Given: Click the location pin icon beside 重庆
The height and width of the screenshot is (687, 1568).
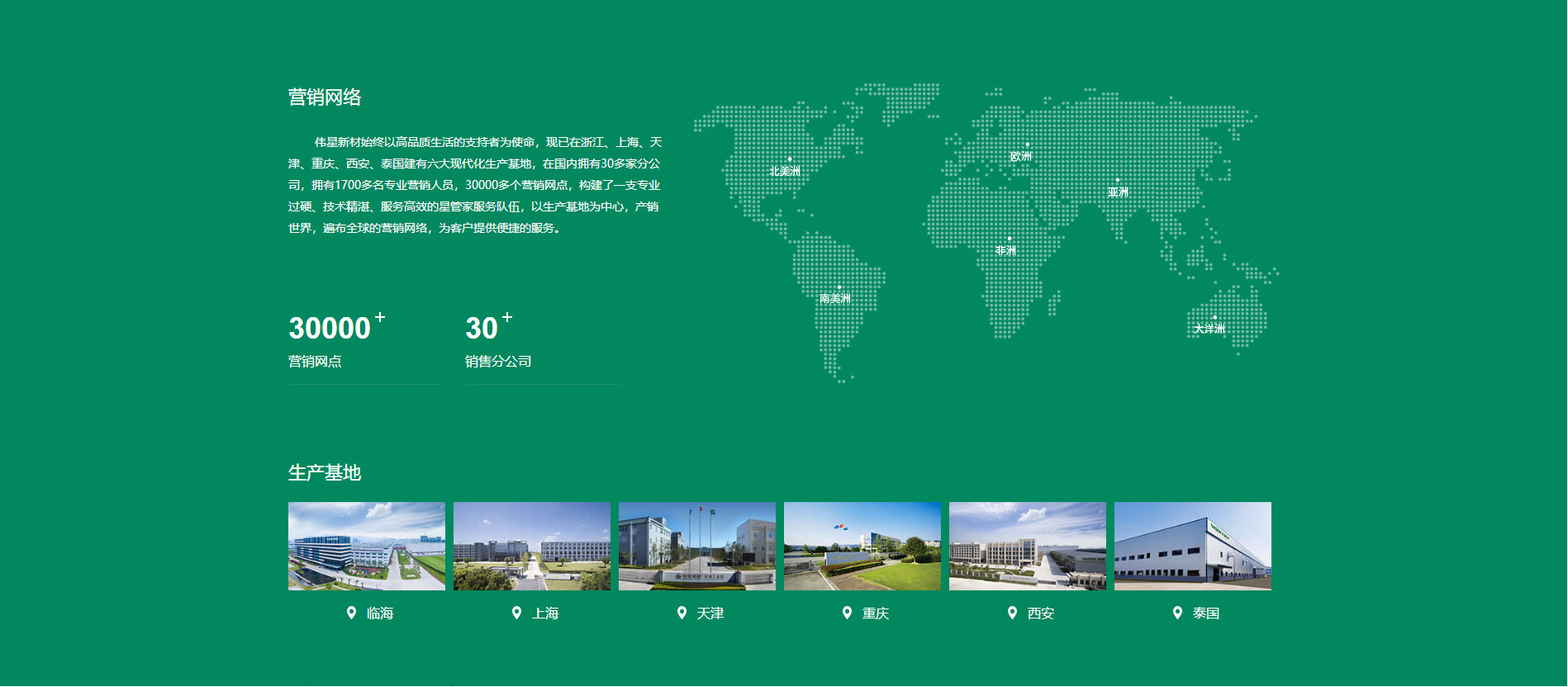Looking at the screenshot, I should 847,613.
